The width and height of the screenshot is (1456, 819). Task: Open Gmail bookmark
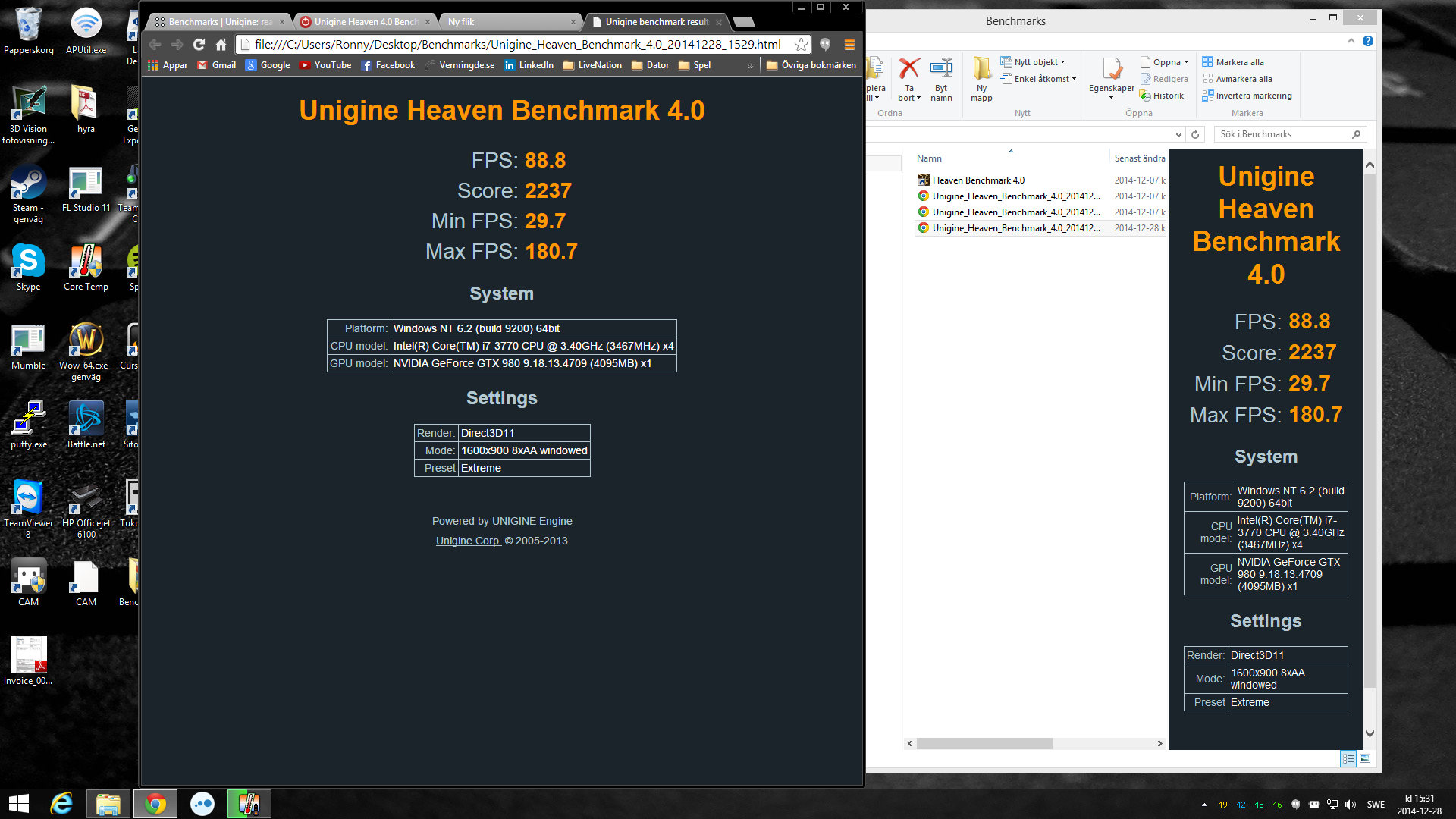click(x=216, y=65)
